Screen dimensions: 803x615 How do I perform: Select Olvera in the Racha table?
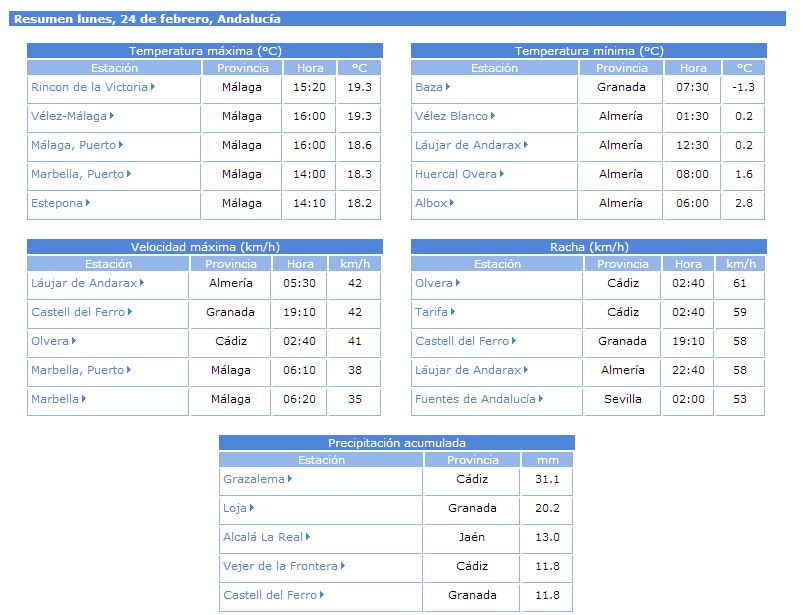coord(434,283)
